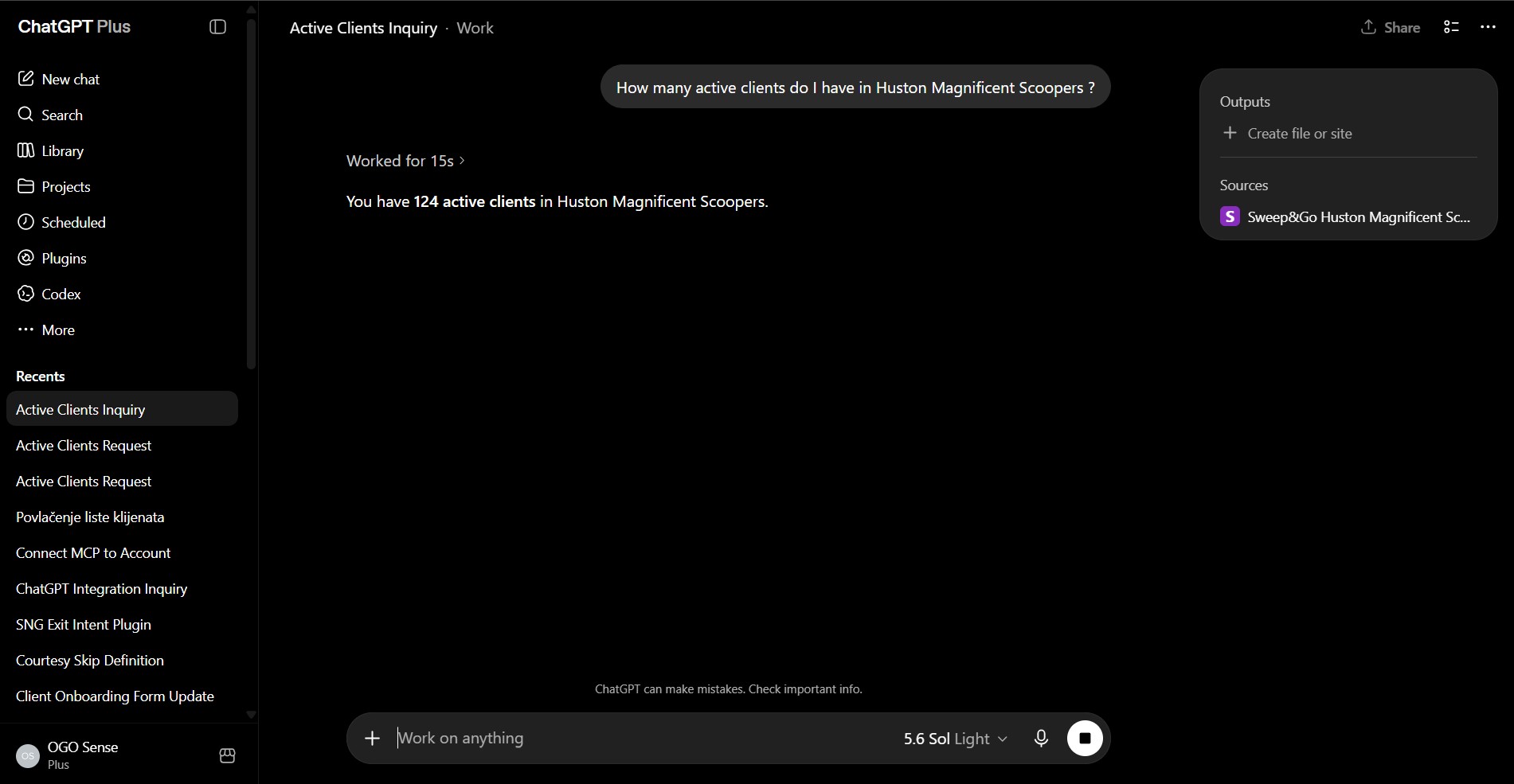Expand the Worked for 15s details

405,161
